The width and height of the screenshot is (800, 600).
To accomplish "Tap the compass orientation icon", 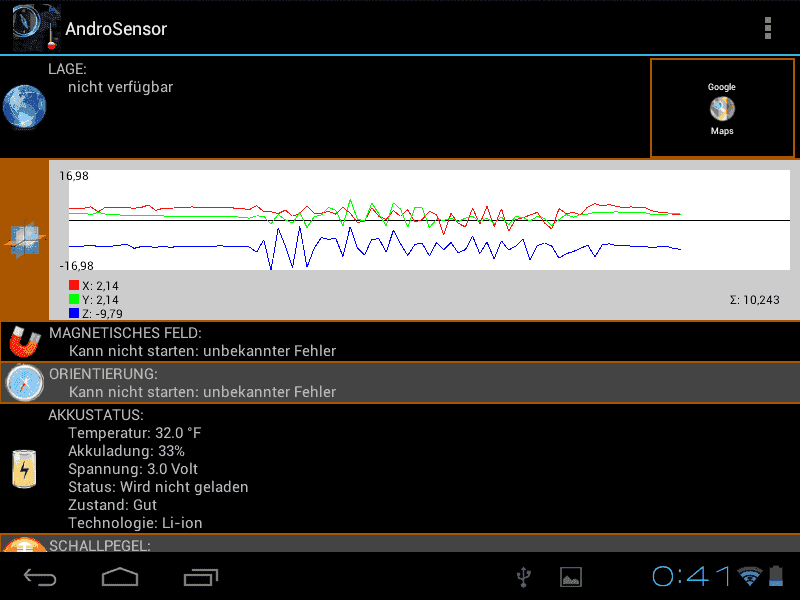I will coord(24,382).
